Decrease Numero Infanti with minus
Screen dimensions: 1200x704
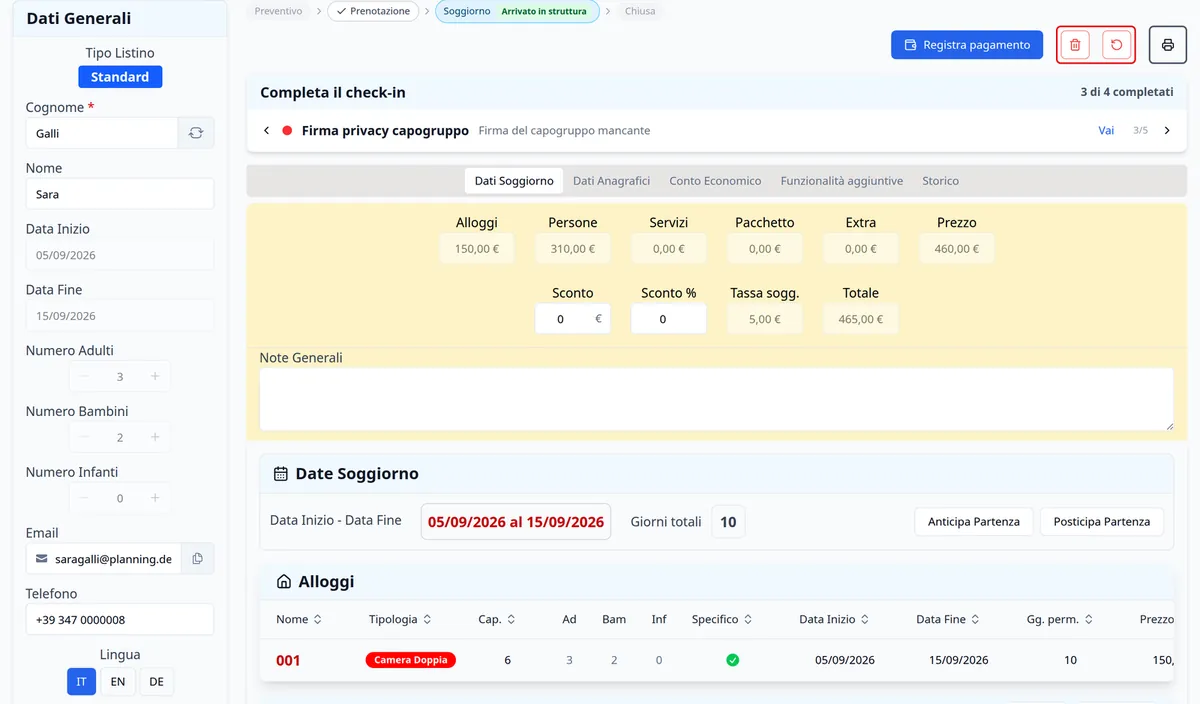click(x=84, y=498)
